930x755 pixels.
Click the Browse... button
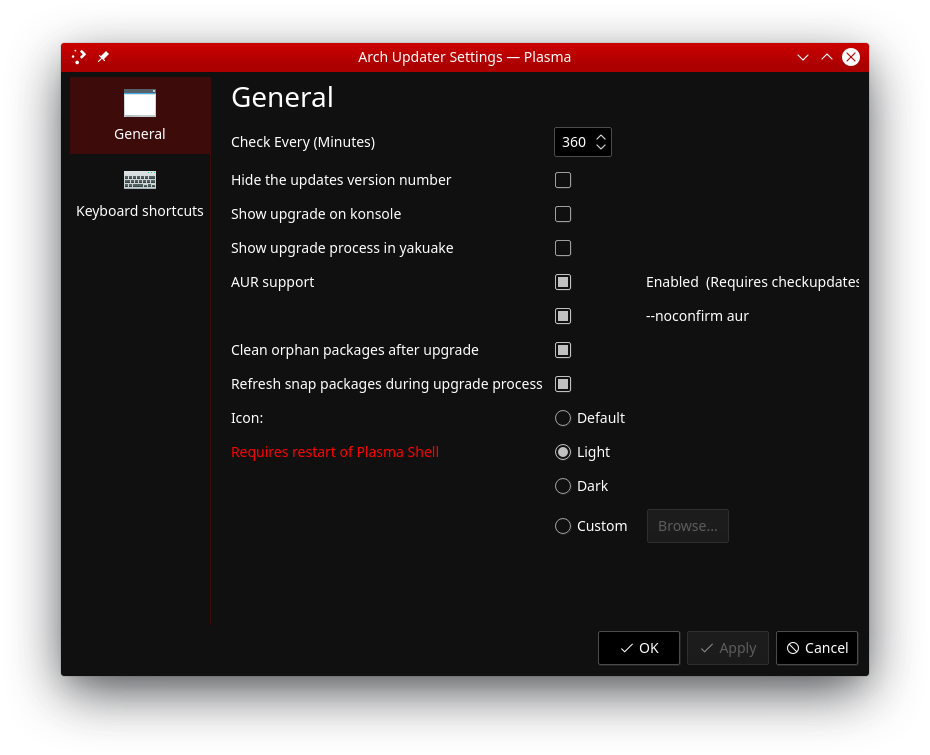point(687,526)
